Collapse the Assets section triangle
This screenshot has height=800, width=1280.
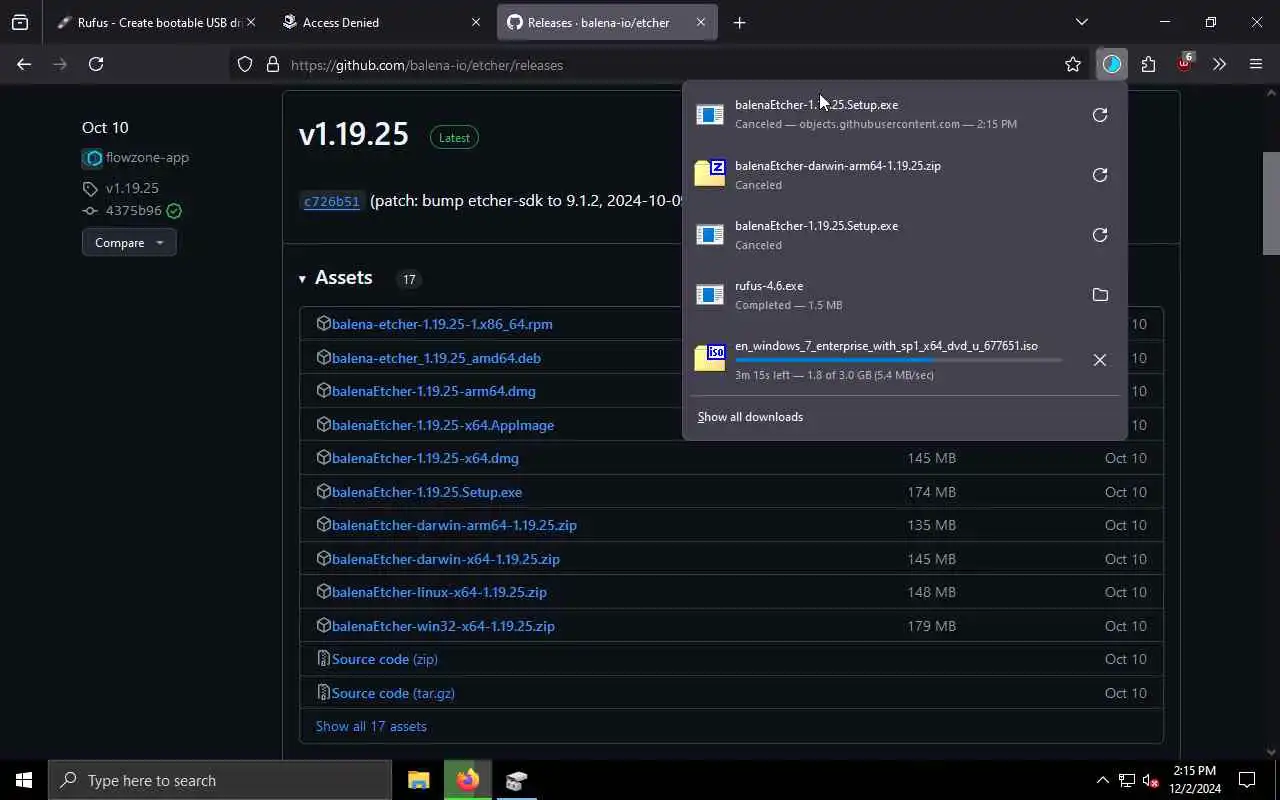pyautogui.click(x=302, y=279)
